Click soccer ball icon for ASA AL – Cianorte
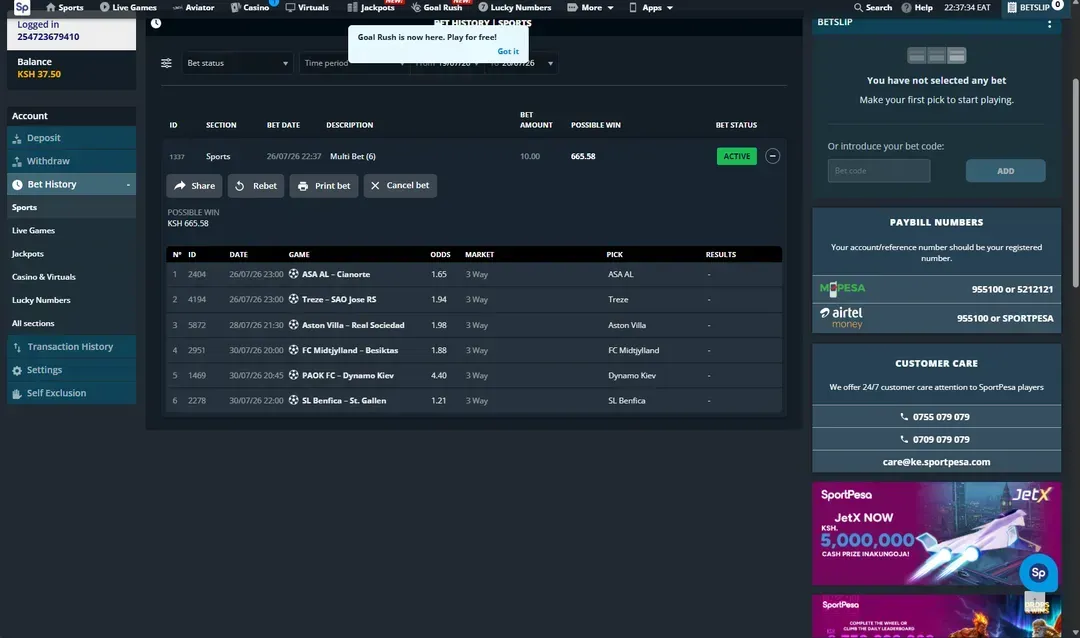1080x638 pixels. click(x=293, y=274)
